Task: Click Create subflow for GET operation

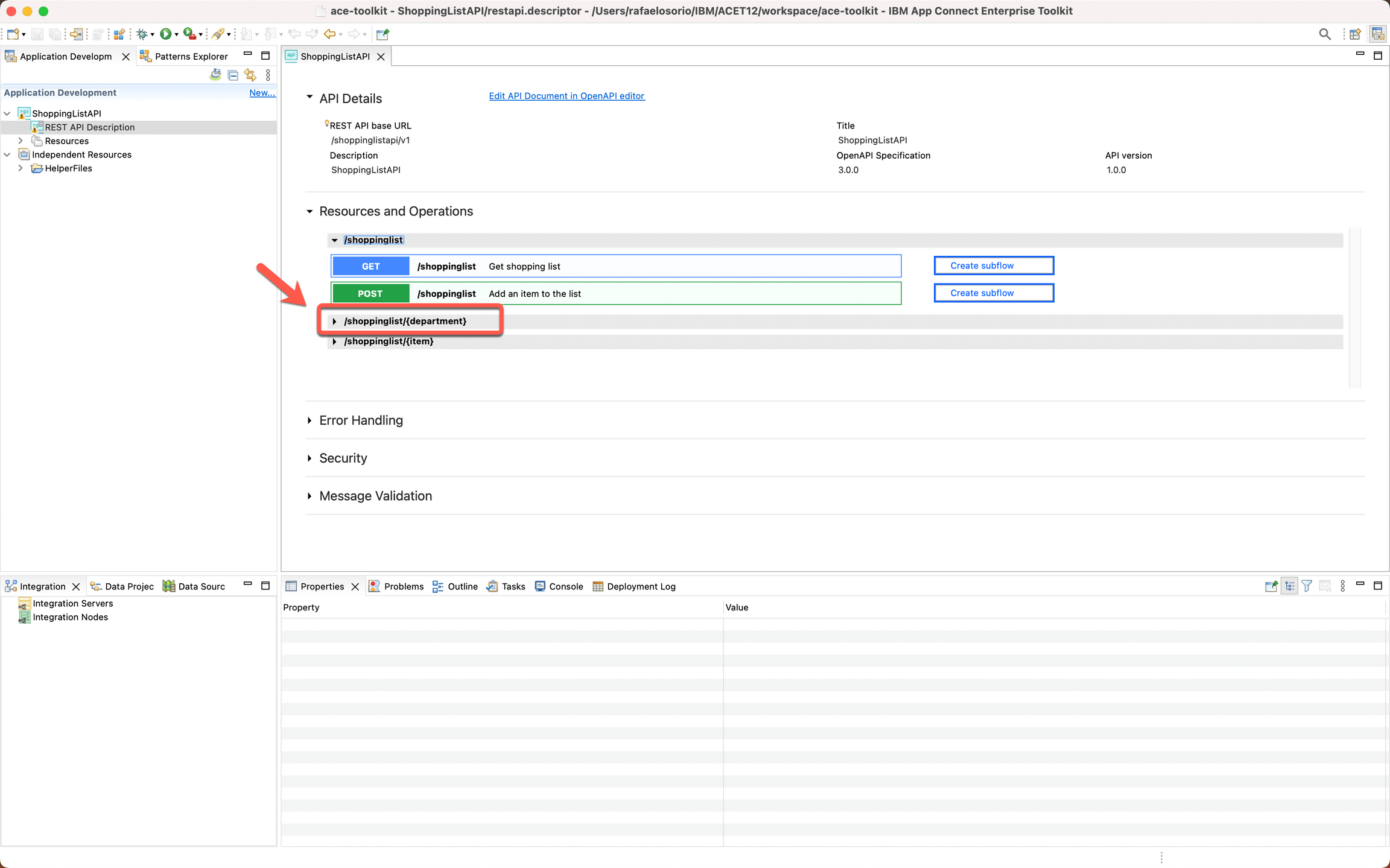Action: click(x=993, y=265)
